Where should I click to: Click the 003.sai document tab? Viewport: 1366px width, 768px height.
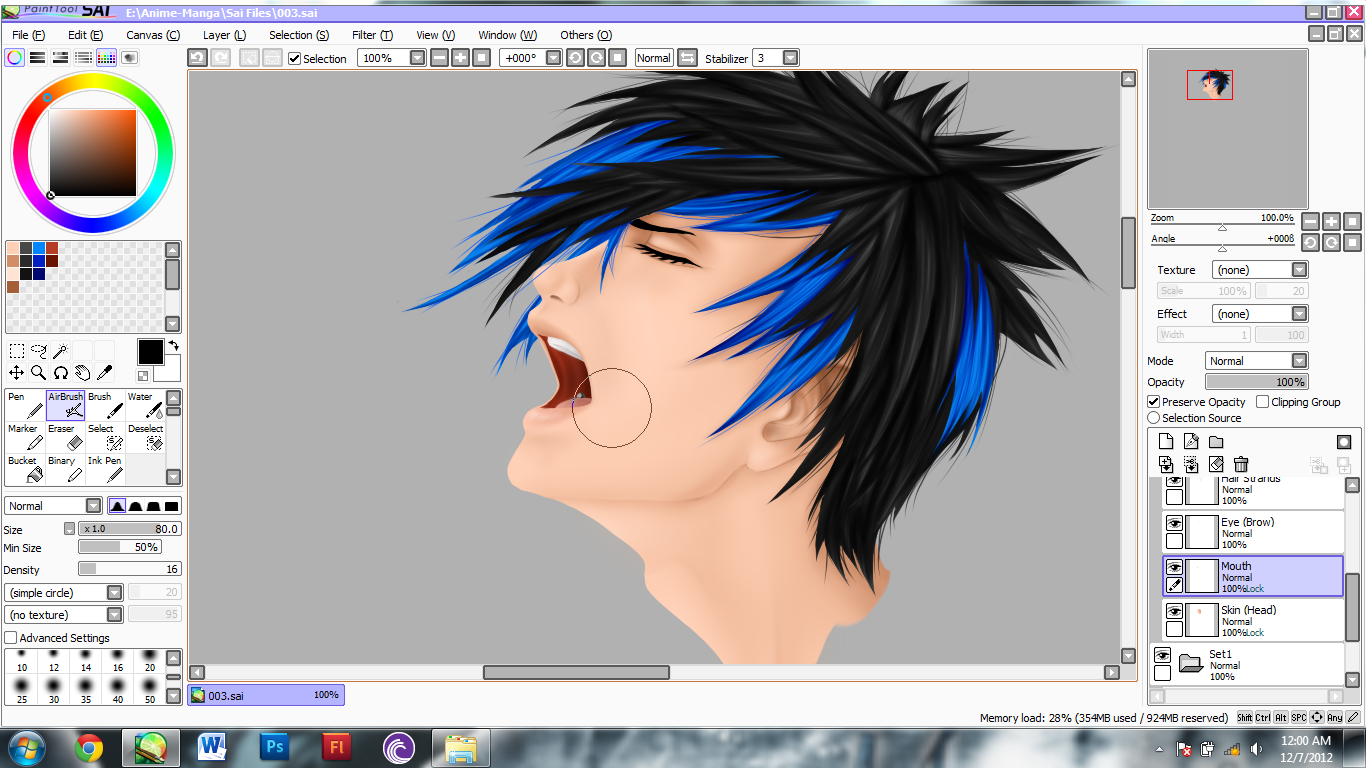(x=266, y=695)
